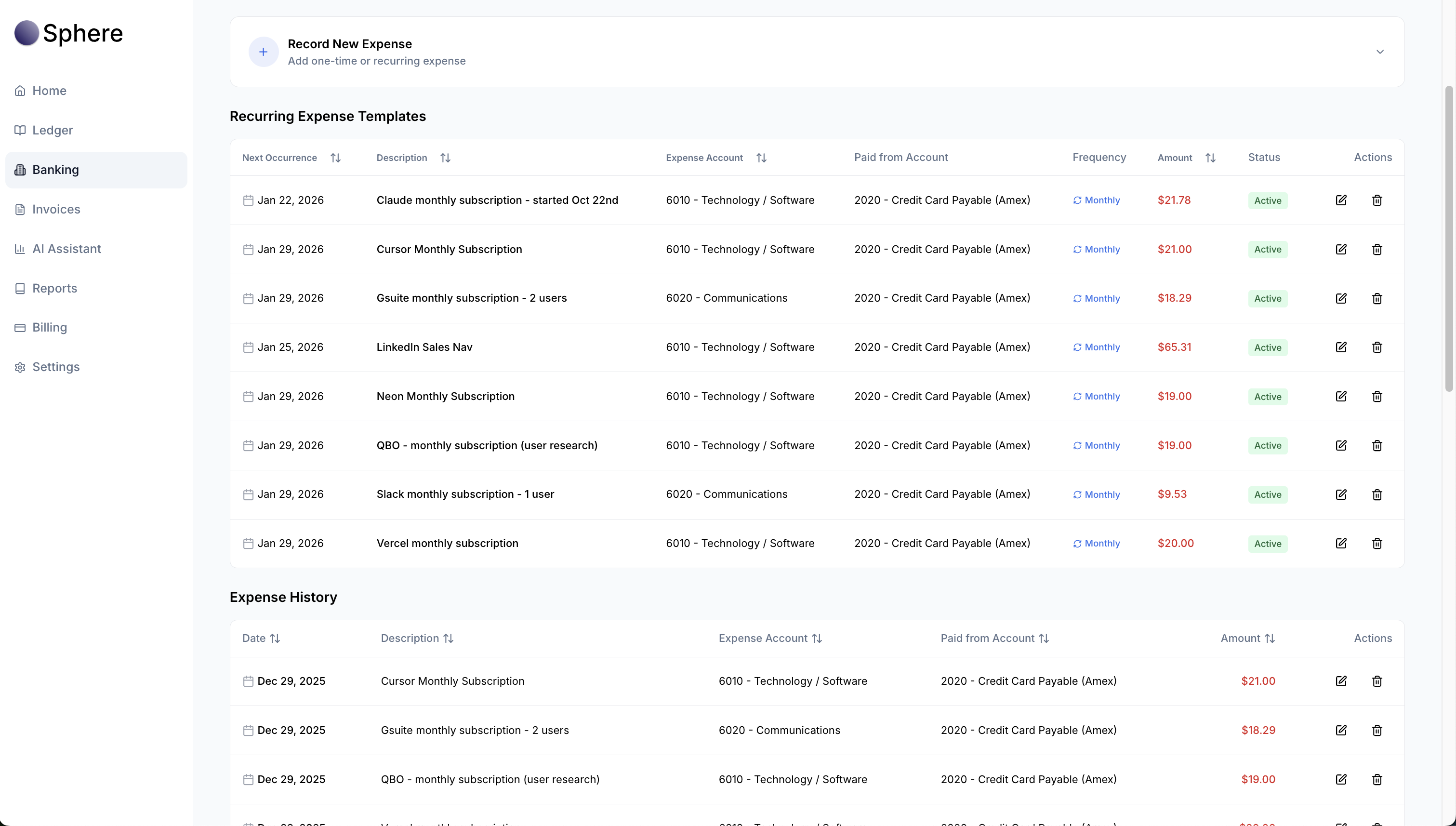Viewport: 1456px width, 826px height.
Task: Expand the Record New Expense chevron
Action: 1380,52
